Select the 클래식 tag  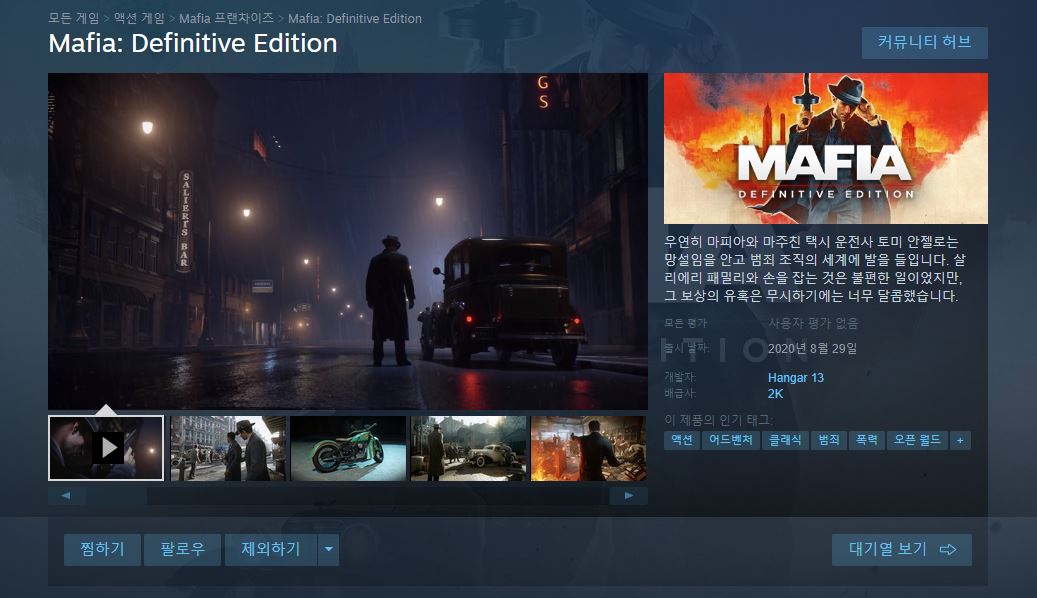(785, 440)
